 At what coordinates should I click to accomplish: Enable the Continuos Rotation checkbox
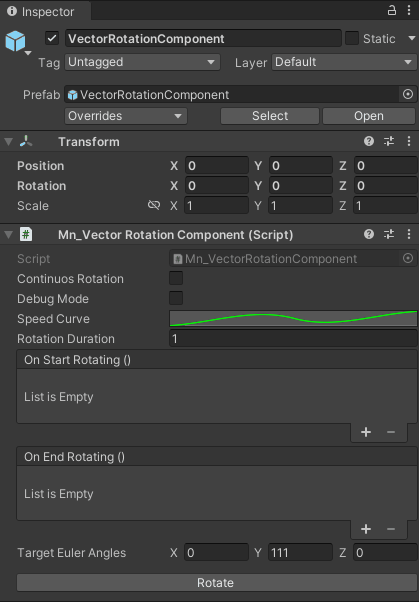pos(176,278)
